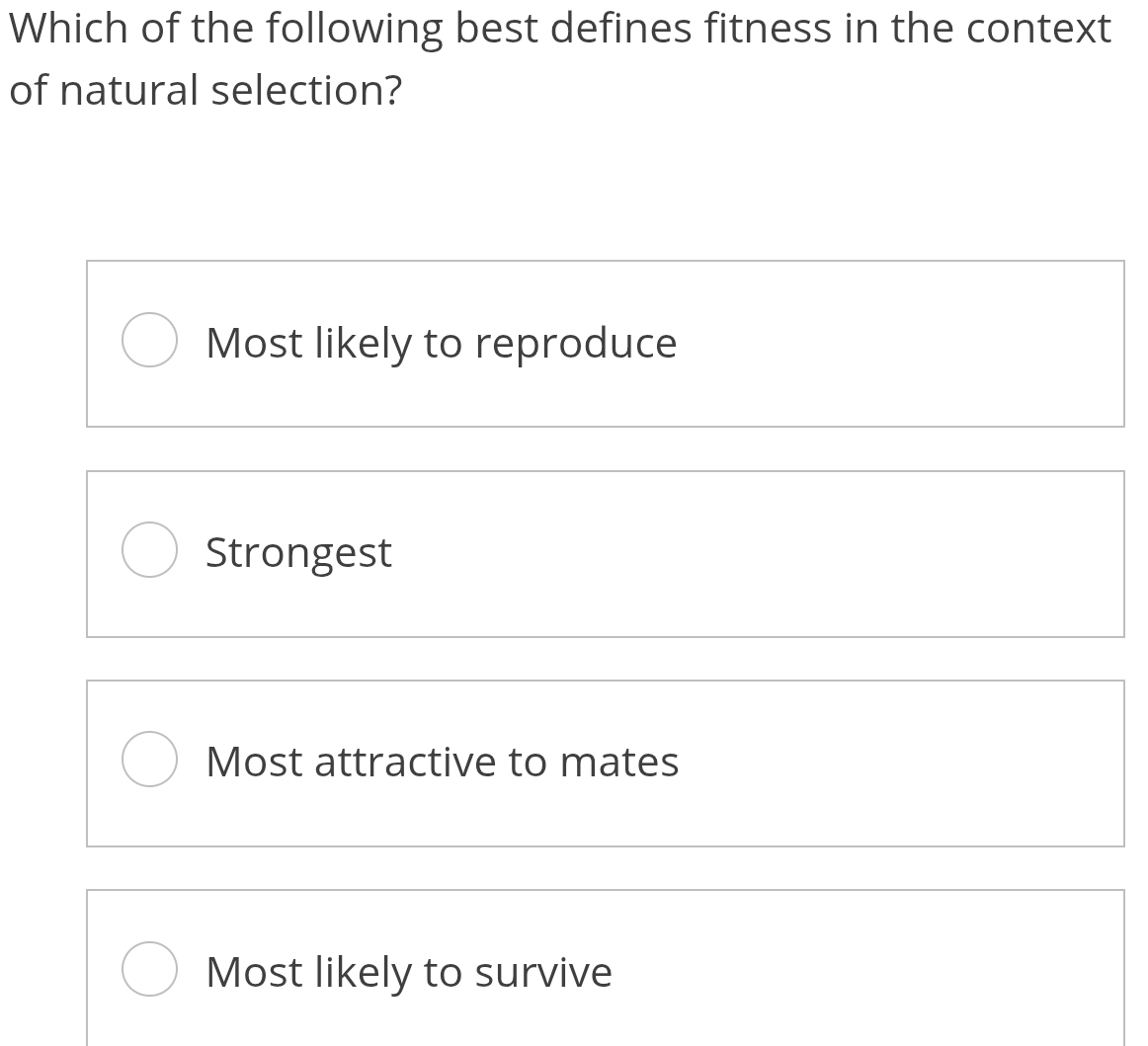Pick the 'Most attractive to mates' radio button
This screenshot has width=1148, height=1046.
(149, 760)
